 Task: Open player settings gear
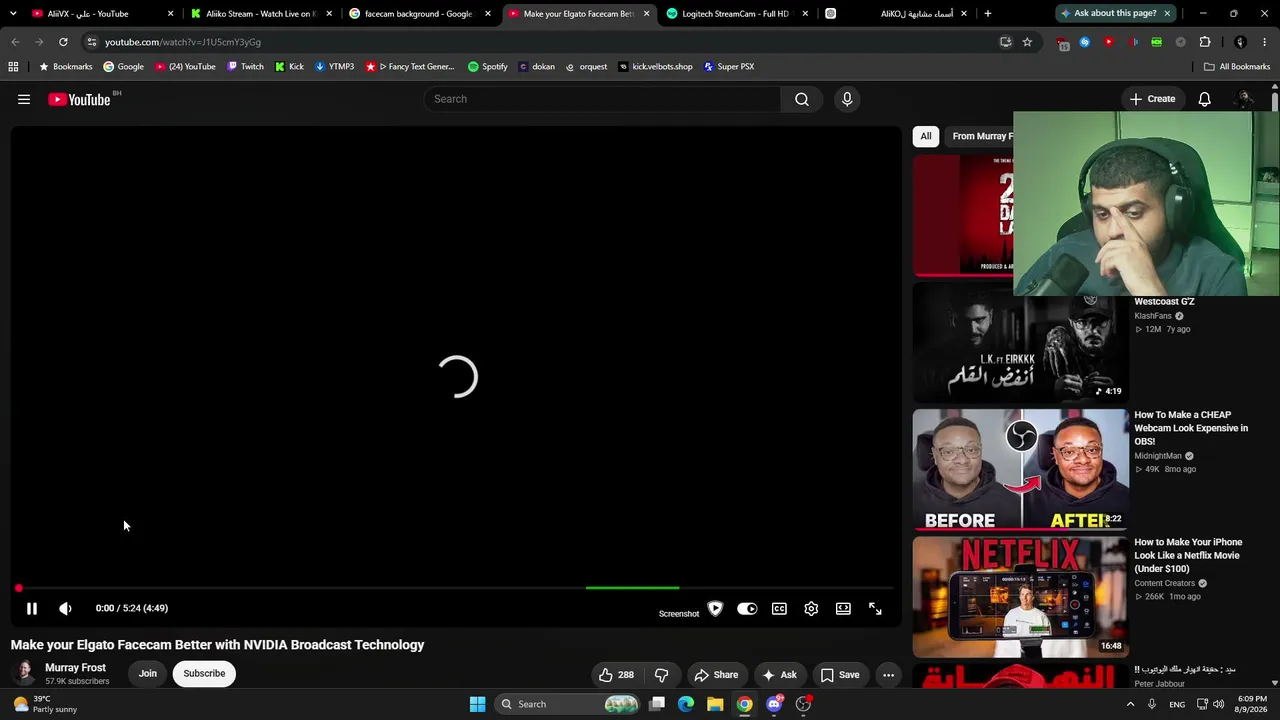pyautogui.click(x=811, y=608)
